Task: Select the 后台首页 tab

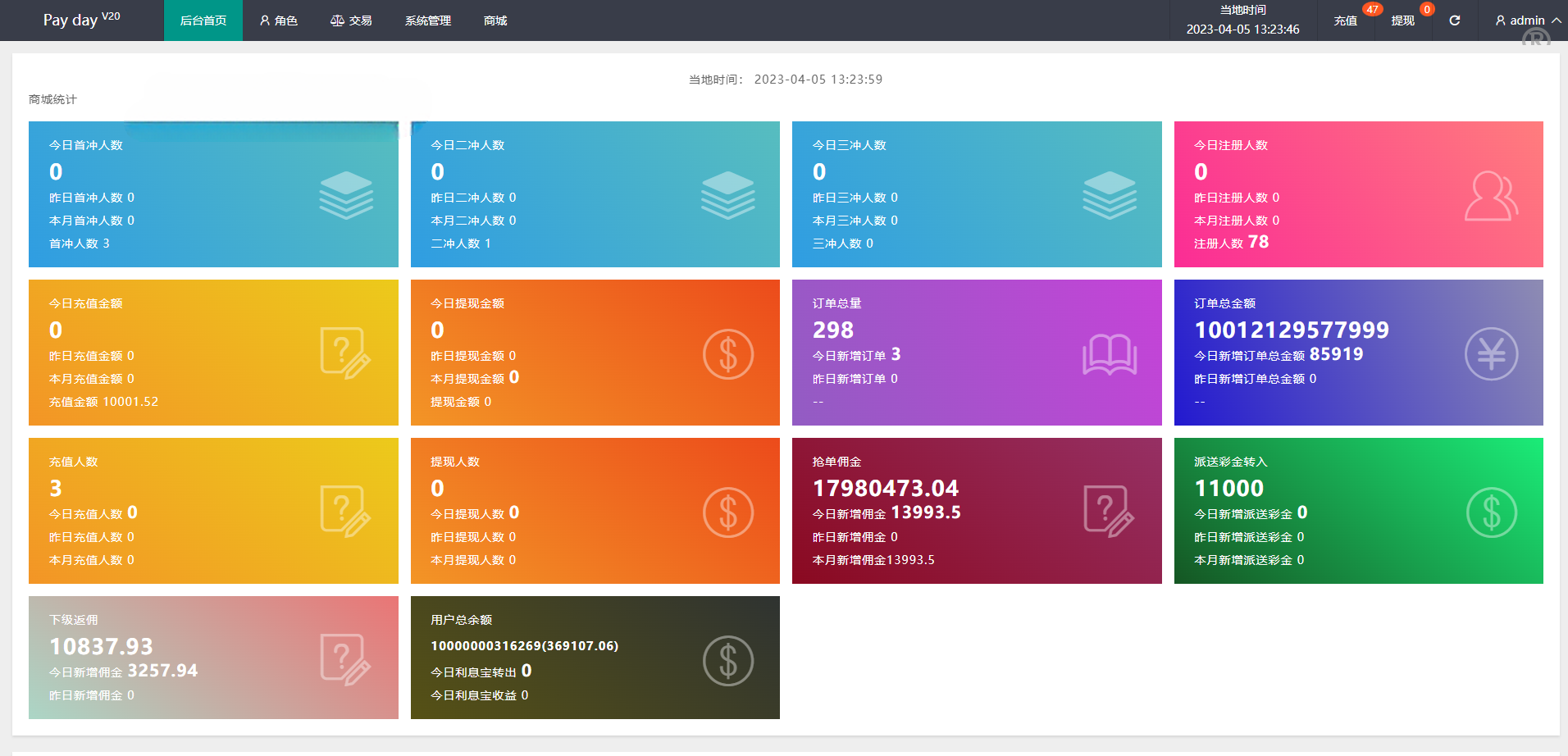Action: pyautogui.click(x=203, y=20)
